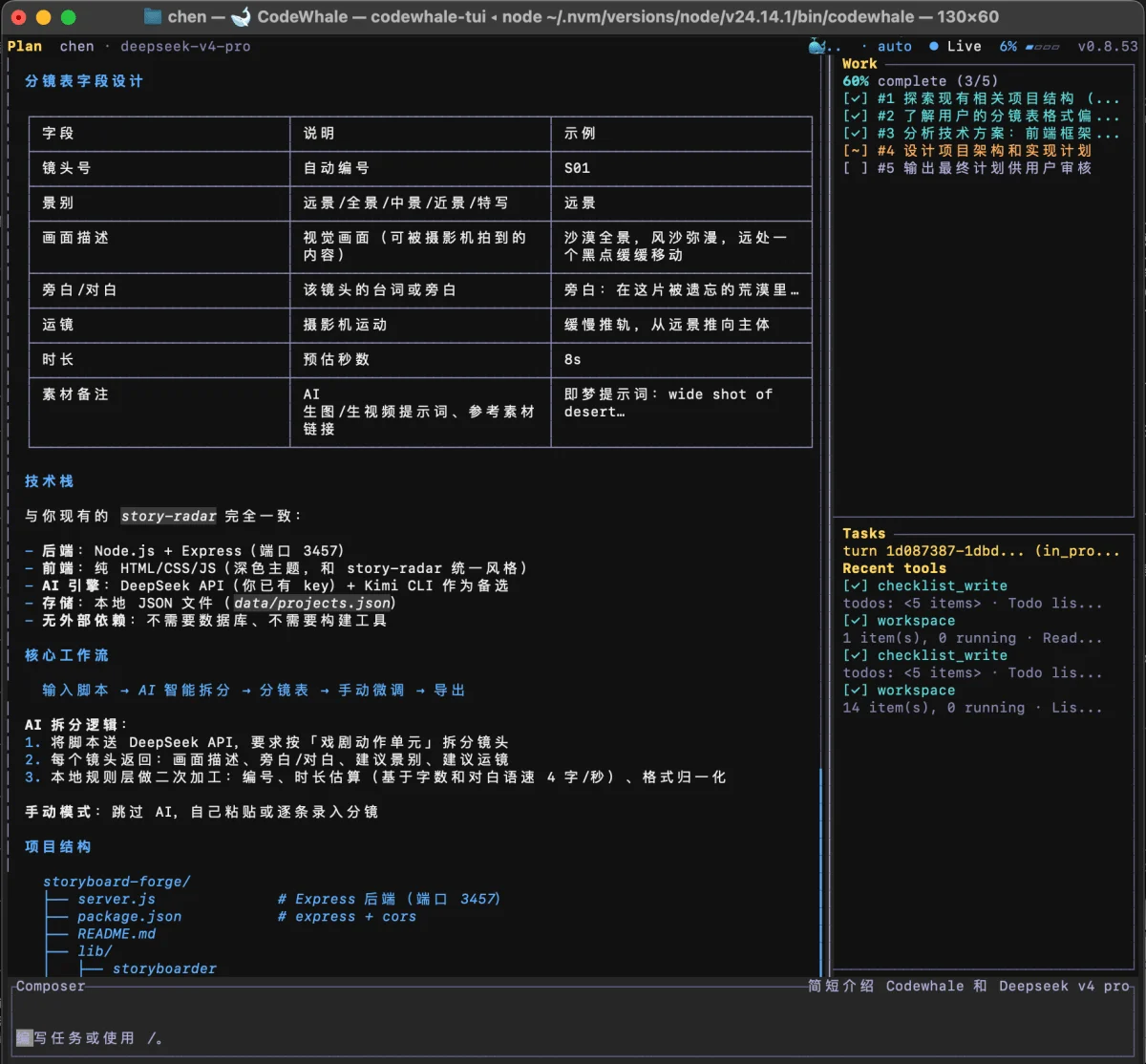Viewport: 1146px width, 1064px height.
Task: Toggle empty checkbox for task #5 输出最终计划
Action: pos(856,167)
